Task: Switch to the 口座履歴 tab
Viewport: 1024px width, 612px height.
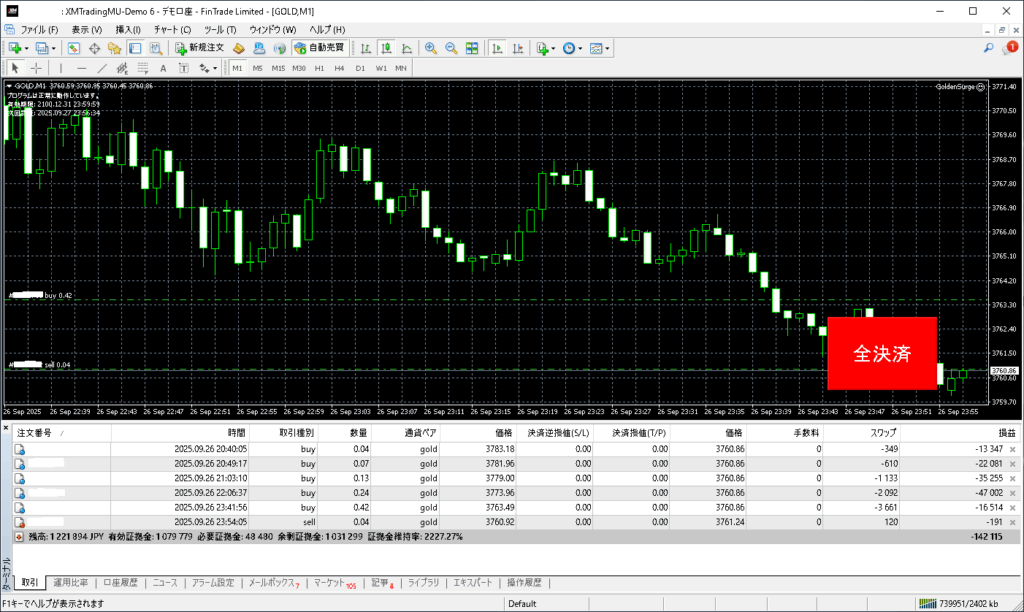Action: [x=121, y=582]
